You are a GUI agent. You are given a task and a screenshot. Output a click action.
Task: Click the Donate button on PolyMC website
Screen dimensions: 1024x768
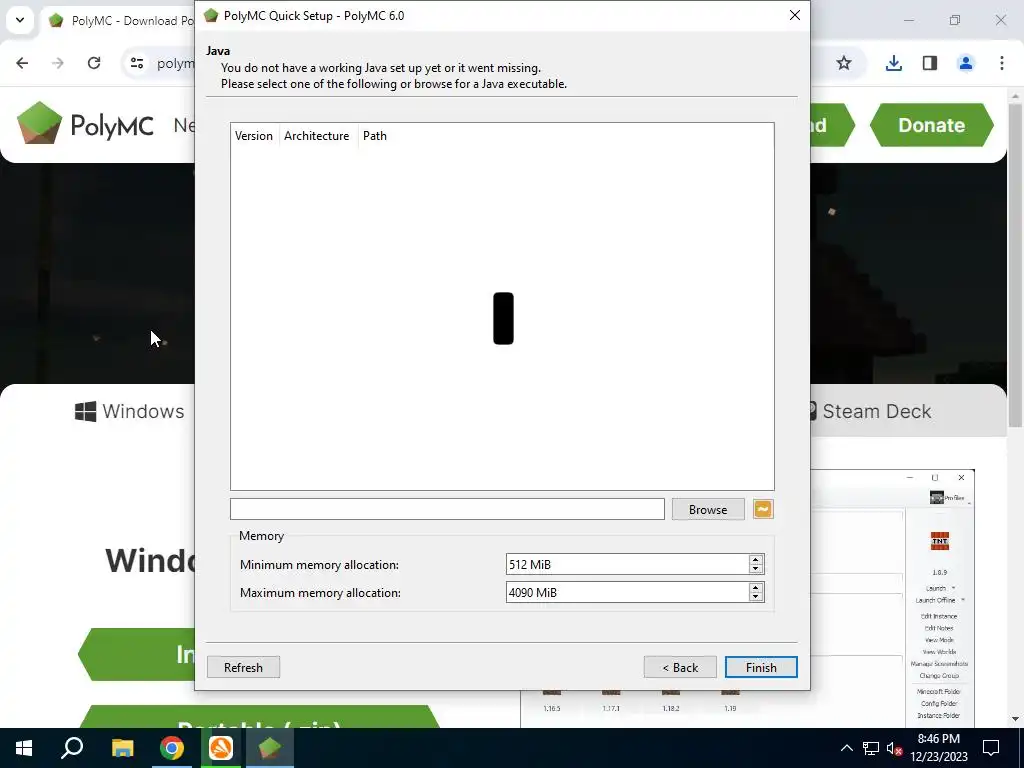pyautogui.click(x=931, y=125)
